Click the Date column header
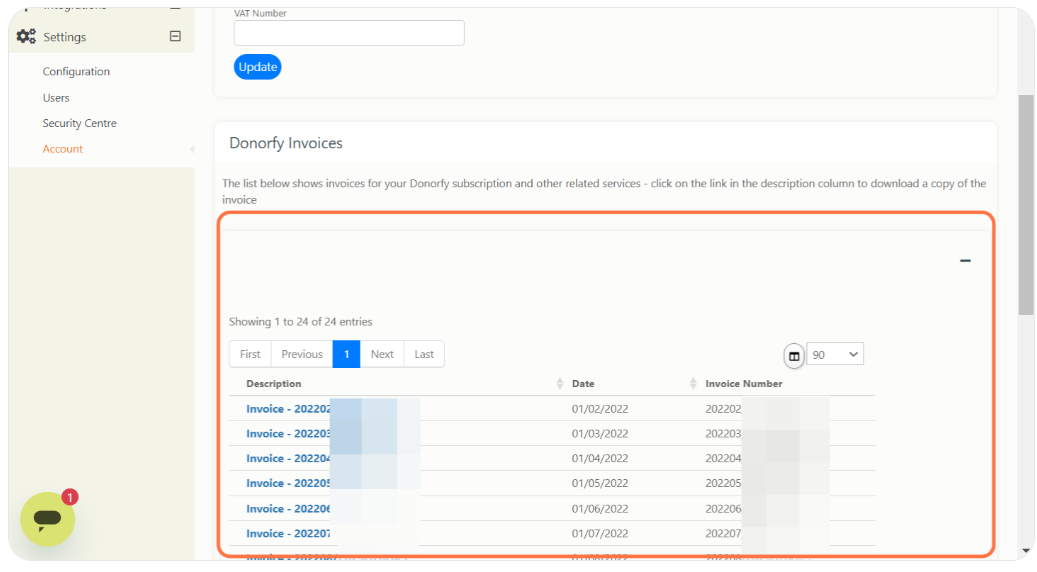The height and width of the screenshot is (572, 1037). pyautogui.click(x=583, y=384)
